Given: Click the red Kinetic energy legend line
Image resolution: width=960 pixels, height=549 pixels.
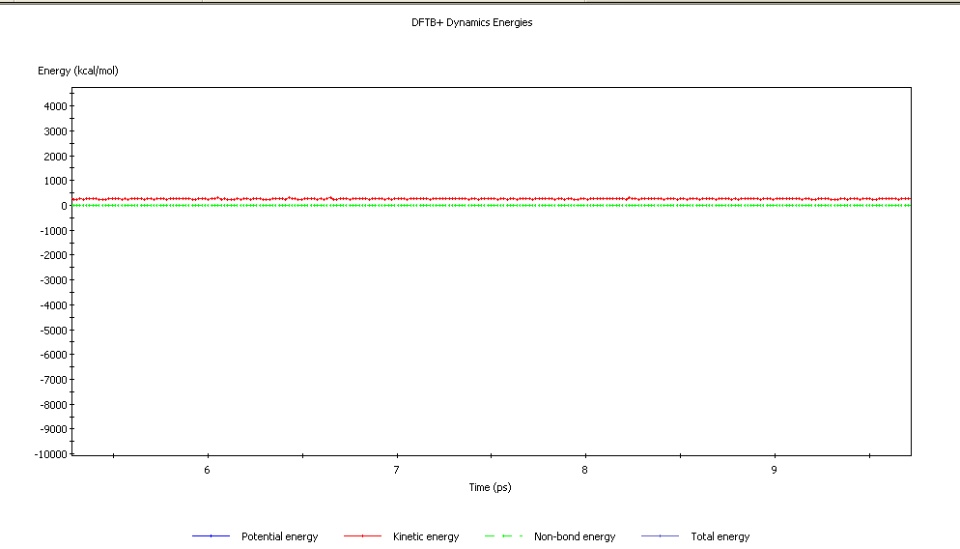Looking at the screenshot, I should tap(362, 536).
